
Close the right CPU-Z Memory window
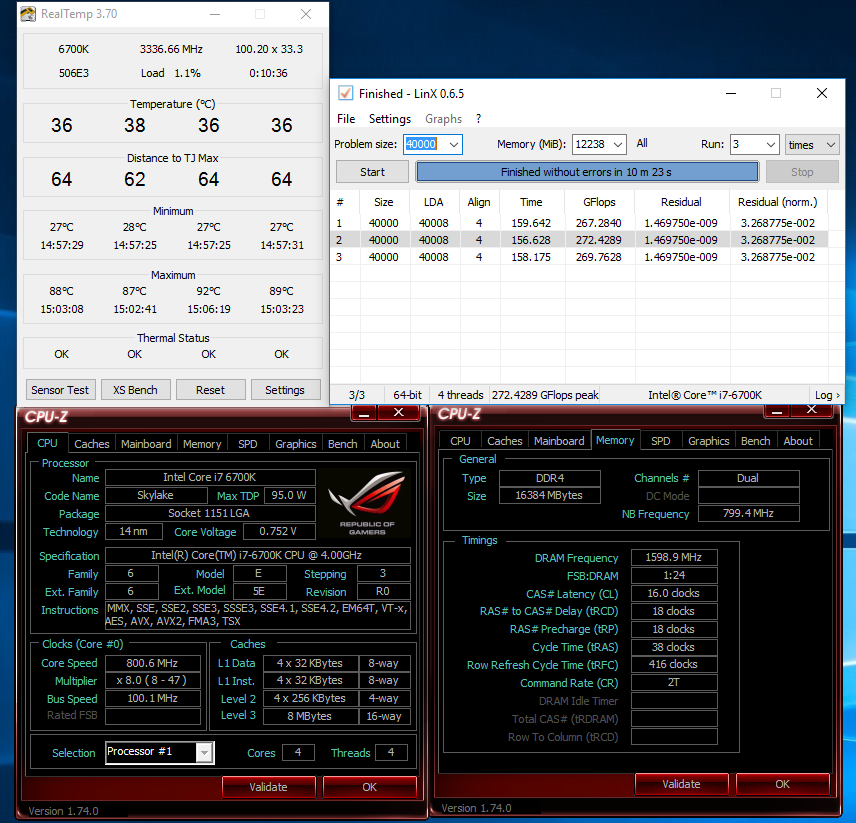(812, 410)
